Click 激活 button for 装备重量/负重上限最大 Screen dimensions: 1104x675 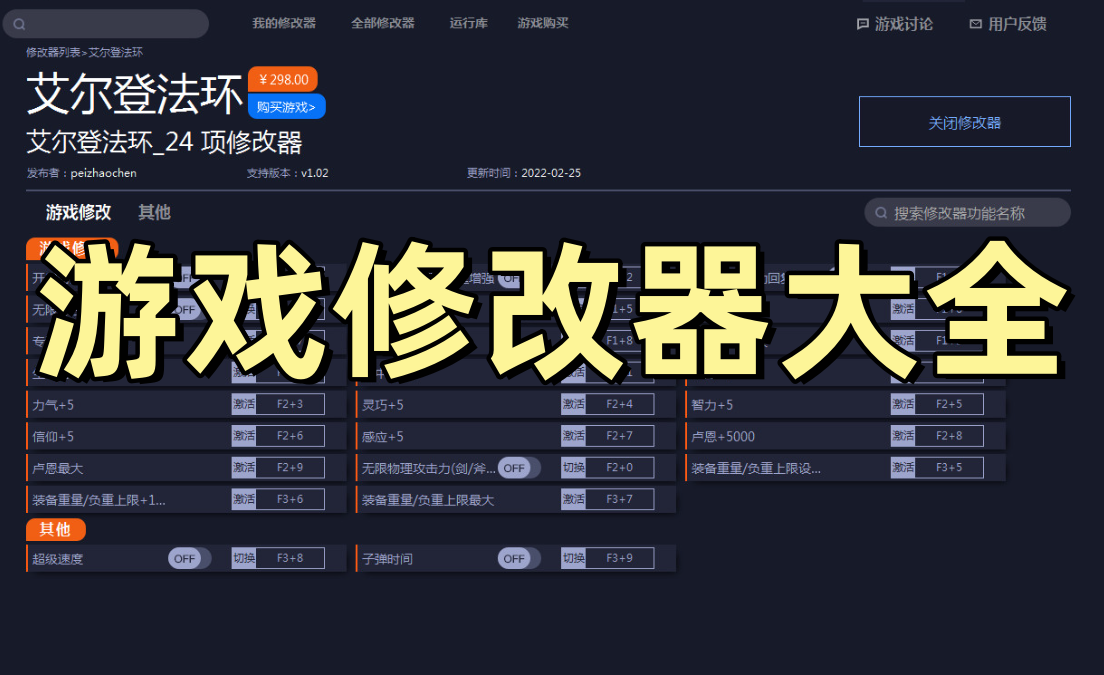[x=573, y=499]
